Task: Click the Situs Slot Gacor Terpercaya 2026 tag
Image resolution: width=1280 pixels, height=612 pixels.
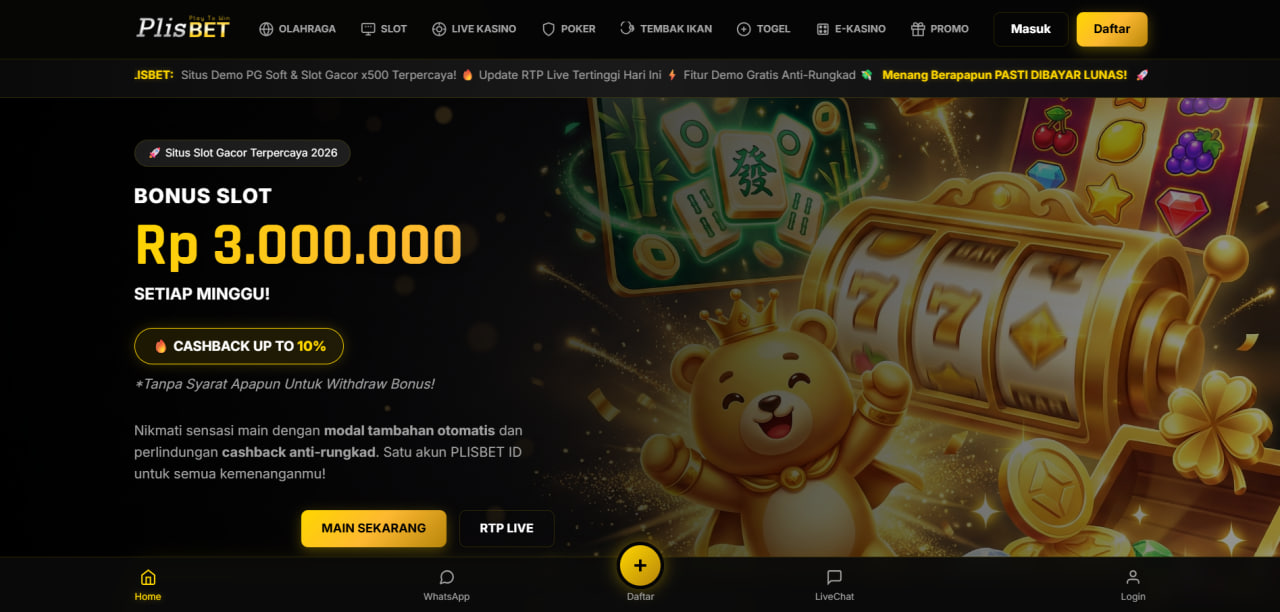Action: (x=242, y=153)
